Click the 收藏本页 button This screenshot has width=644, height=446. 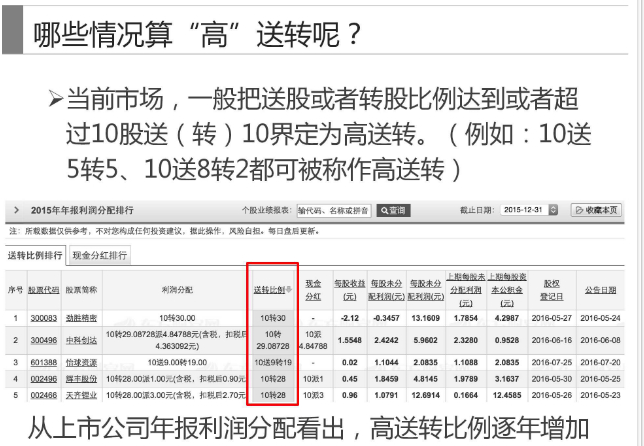596,210
